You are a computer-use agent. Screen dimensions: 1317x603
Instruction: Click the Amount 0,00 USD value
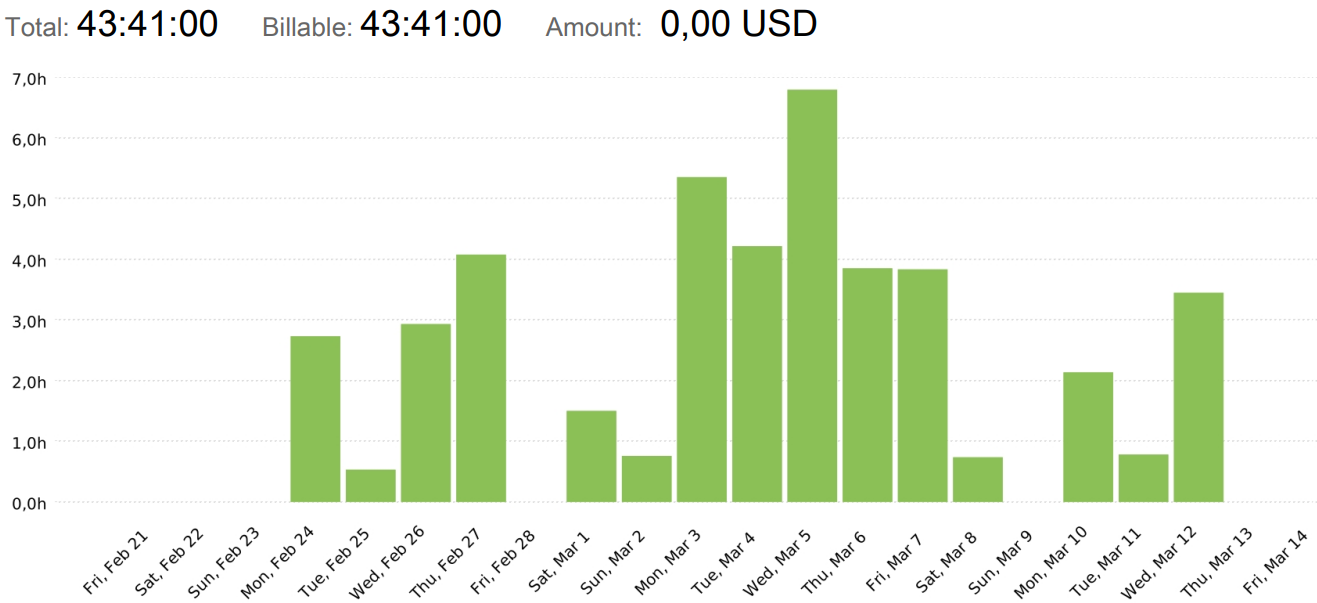pos(739,24)
